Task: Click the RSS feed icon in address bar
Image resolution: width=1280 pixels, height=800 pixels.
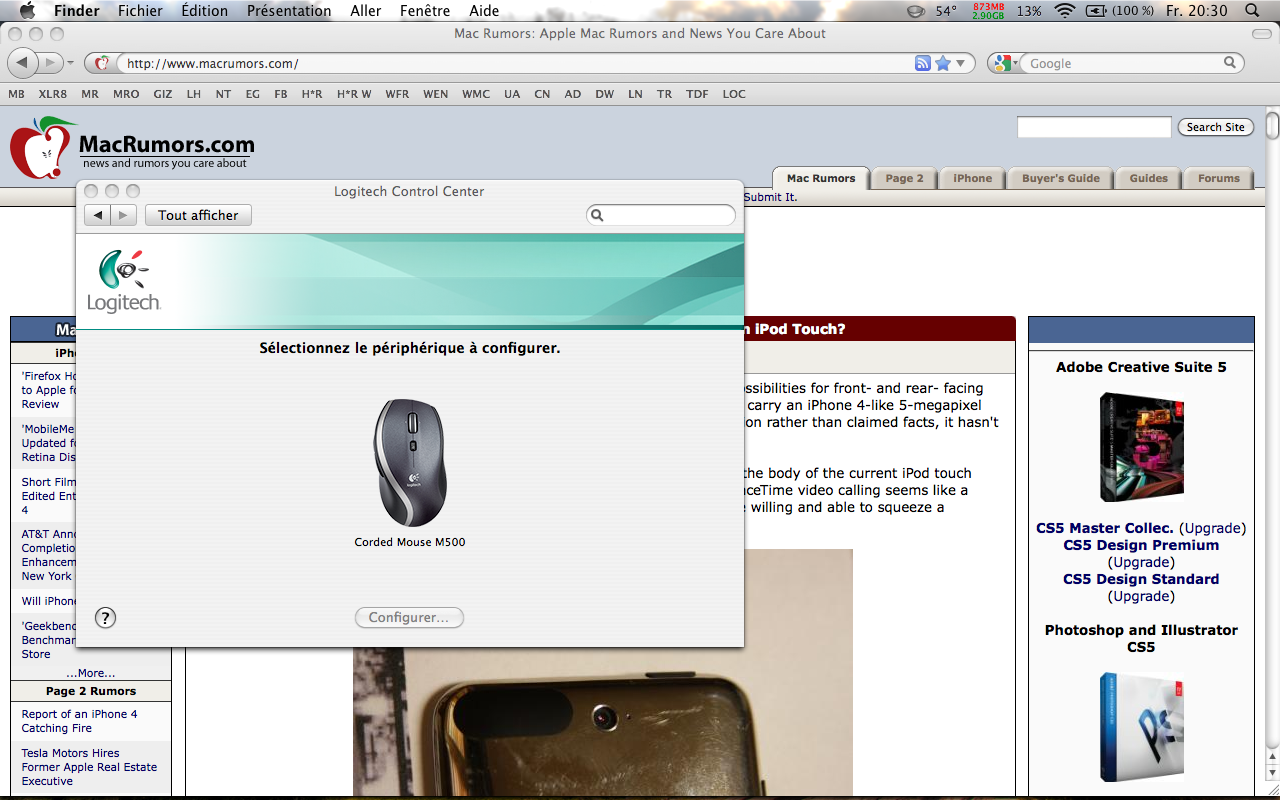Action: [923, 63]
